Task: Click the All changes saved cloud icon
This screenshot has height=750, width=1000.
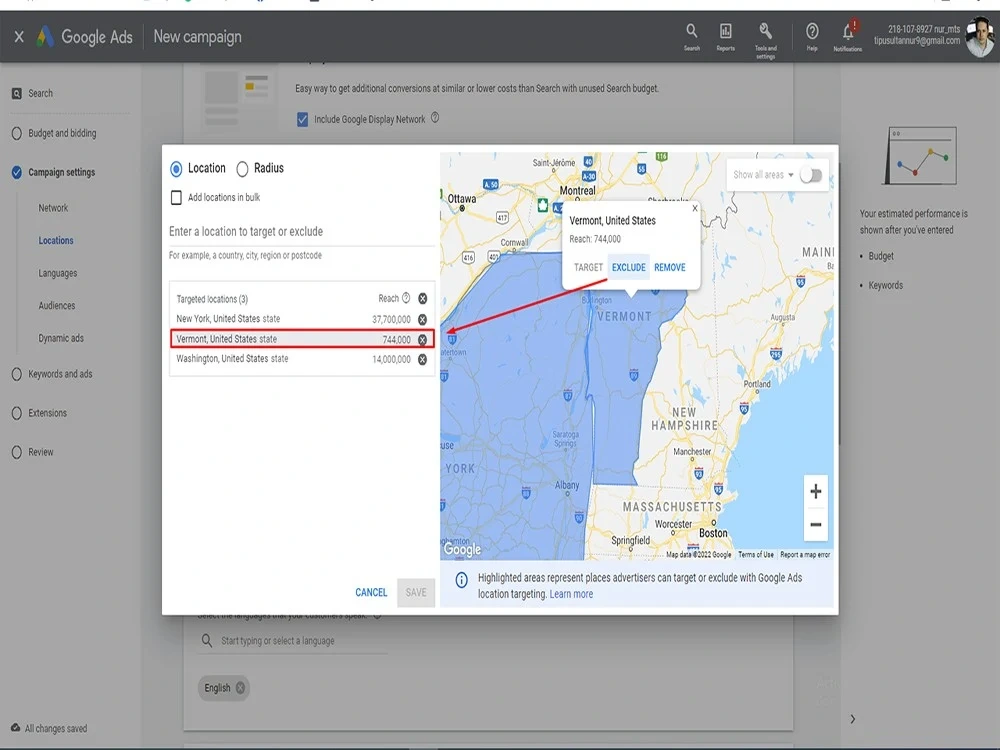Action: [15, 728]
